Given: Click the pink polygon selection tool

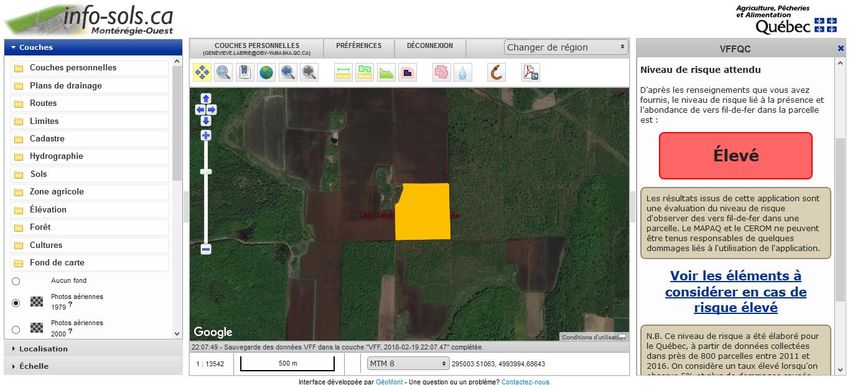Looking at the screenshot, I should click(441, 72).
